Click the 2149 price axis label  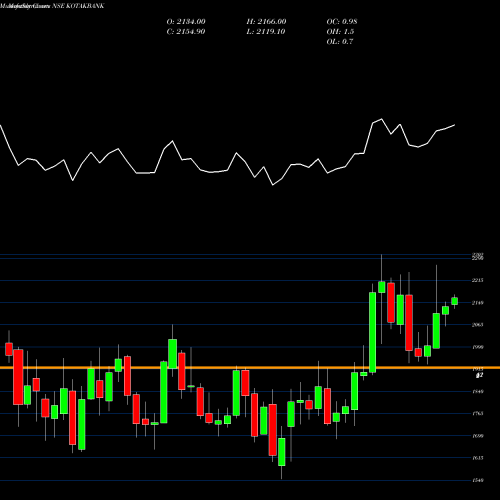coord(478,303)
